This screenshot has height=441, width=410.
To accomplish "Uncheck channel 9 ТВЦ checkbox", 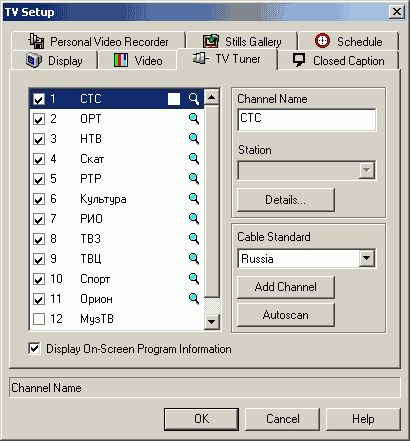I will click(39, 259).
